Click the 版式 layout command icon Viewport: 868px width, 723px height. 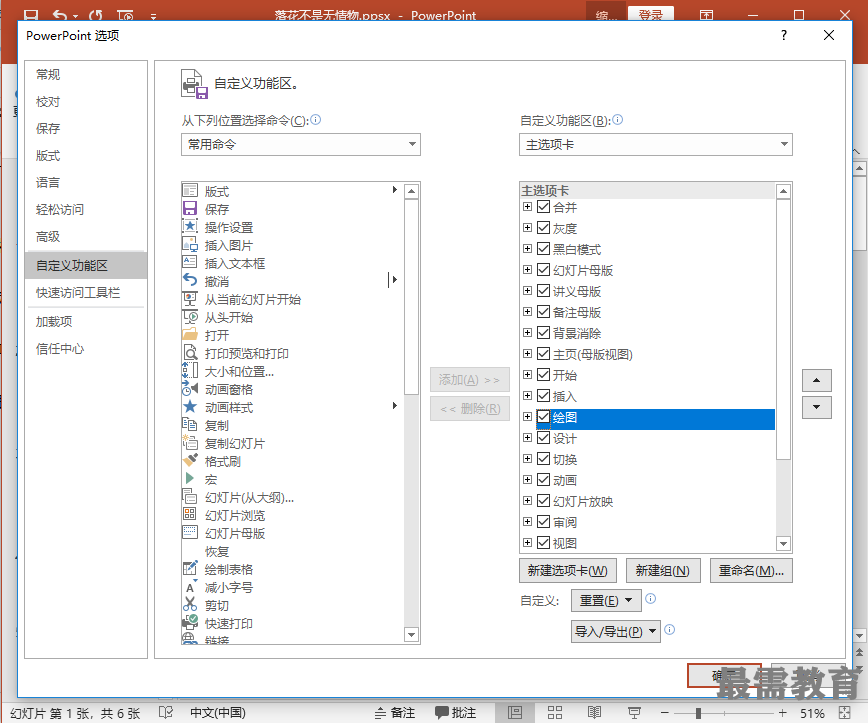coord(190,191)
